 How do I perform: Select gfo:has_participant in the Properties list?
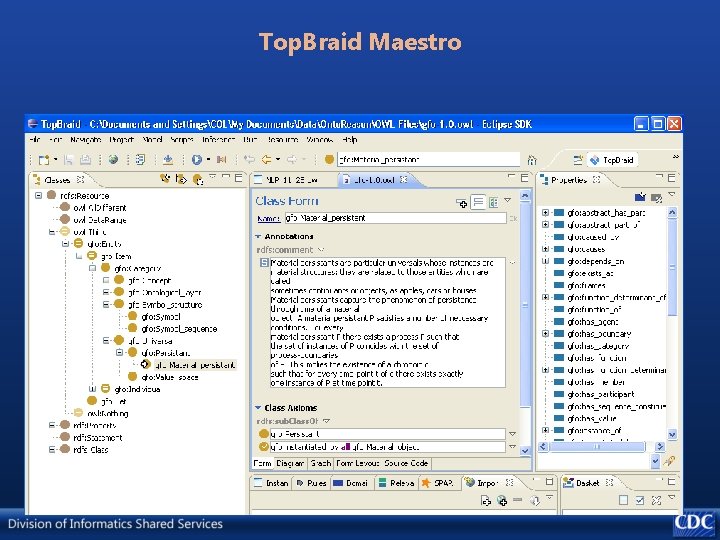(601, 394)
